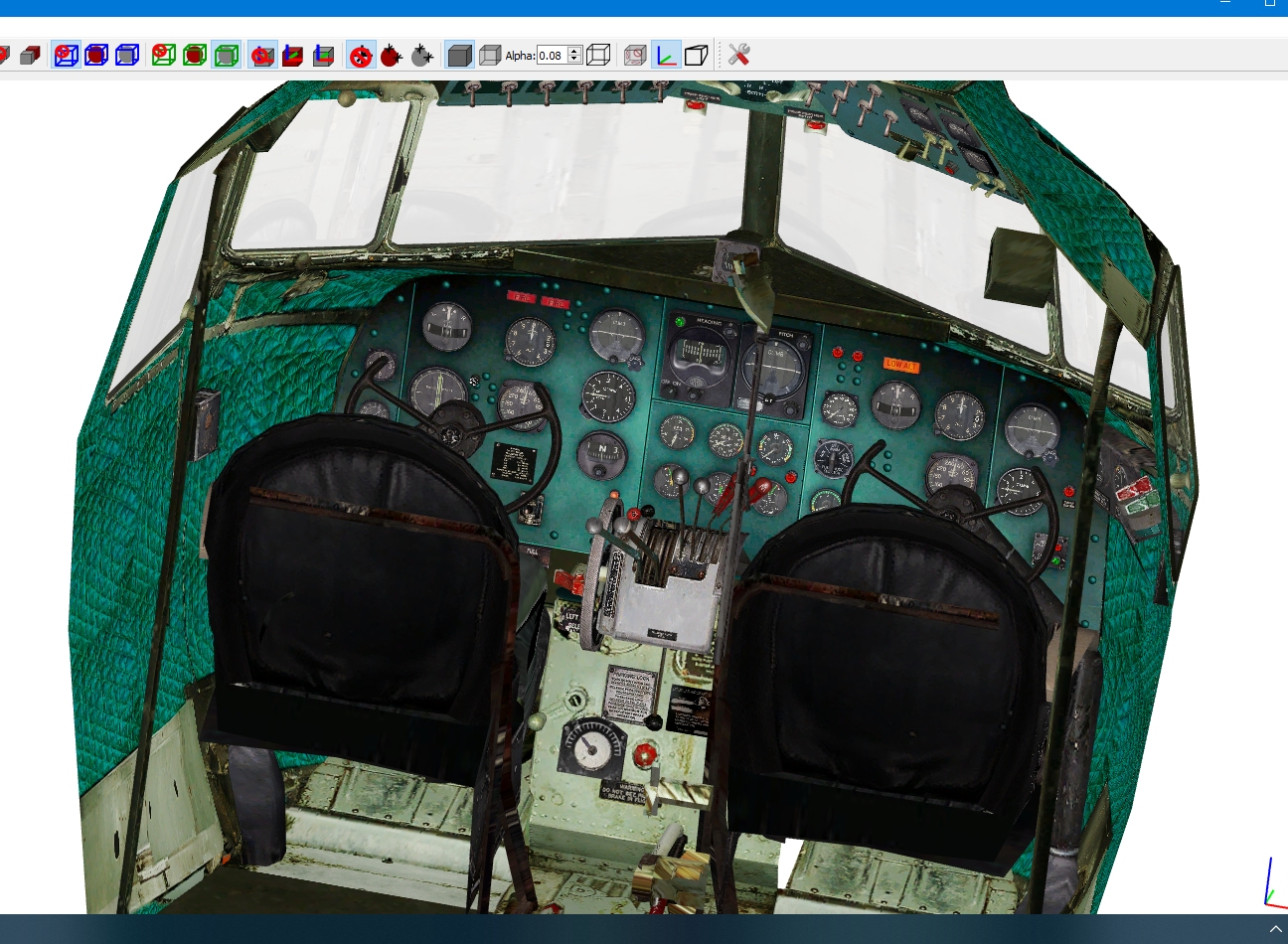Click the Alpha value input field

click(x=553, y=56)
